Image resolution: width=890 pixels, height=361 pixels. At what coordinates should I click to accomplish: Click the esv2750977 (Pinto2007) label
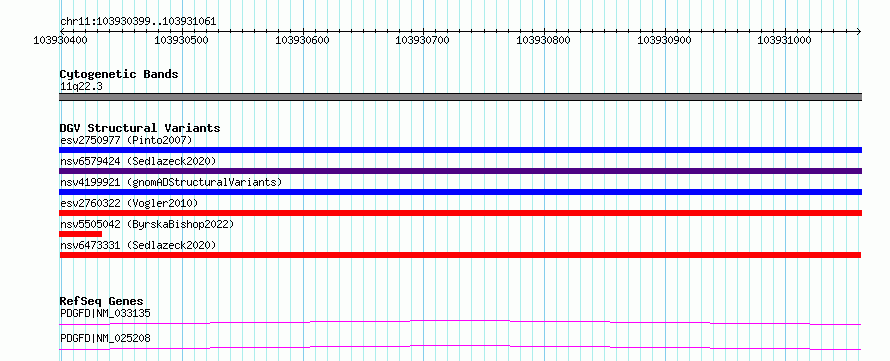[x=126, y=140]
